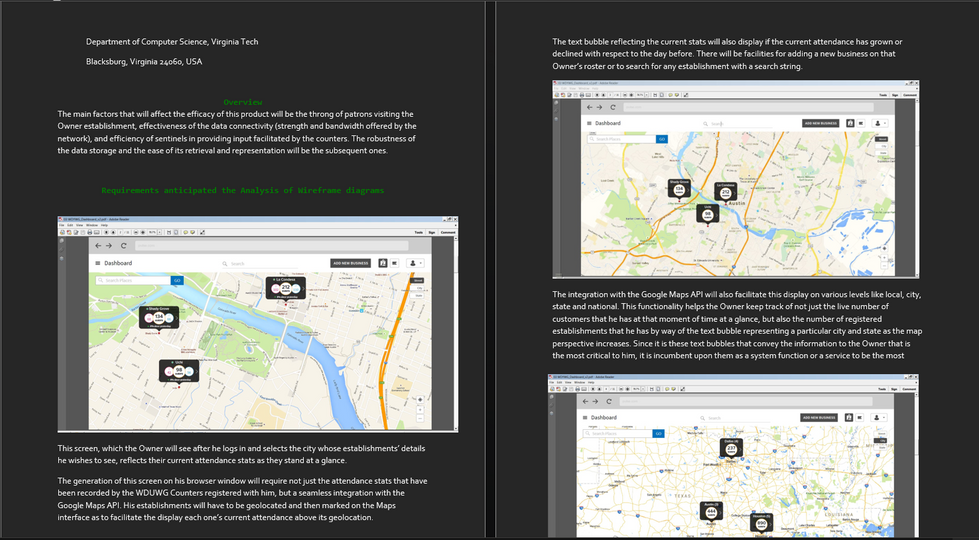The height and width of the screenshot is (540, 979).
Task: Expand La Condesa 212 bubble on left-page street map
Action: [303, 288]
